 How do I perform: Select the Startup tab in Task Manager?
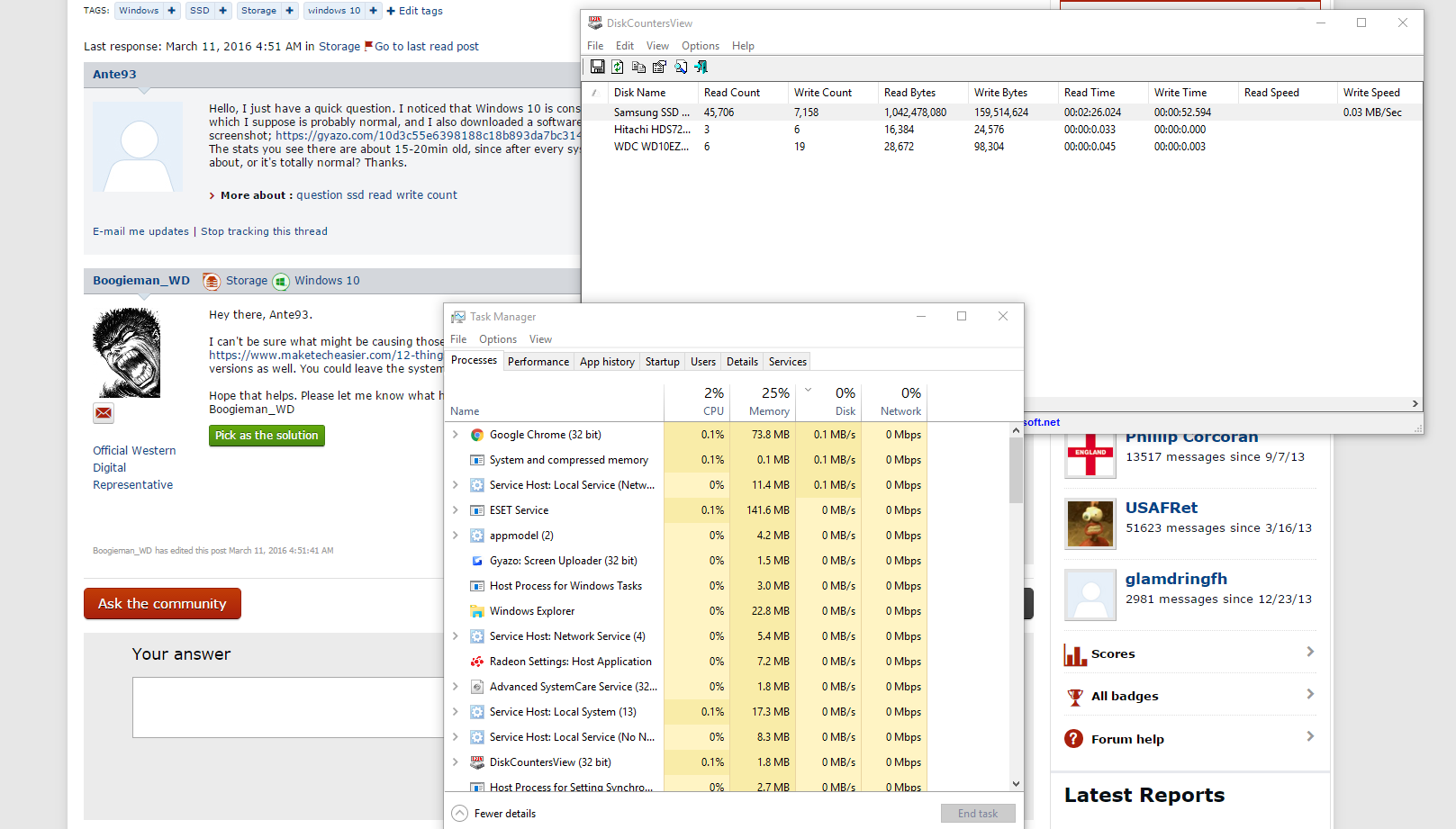coord(663,362)
